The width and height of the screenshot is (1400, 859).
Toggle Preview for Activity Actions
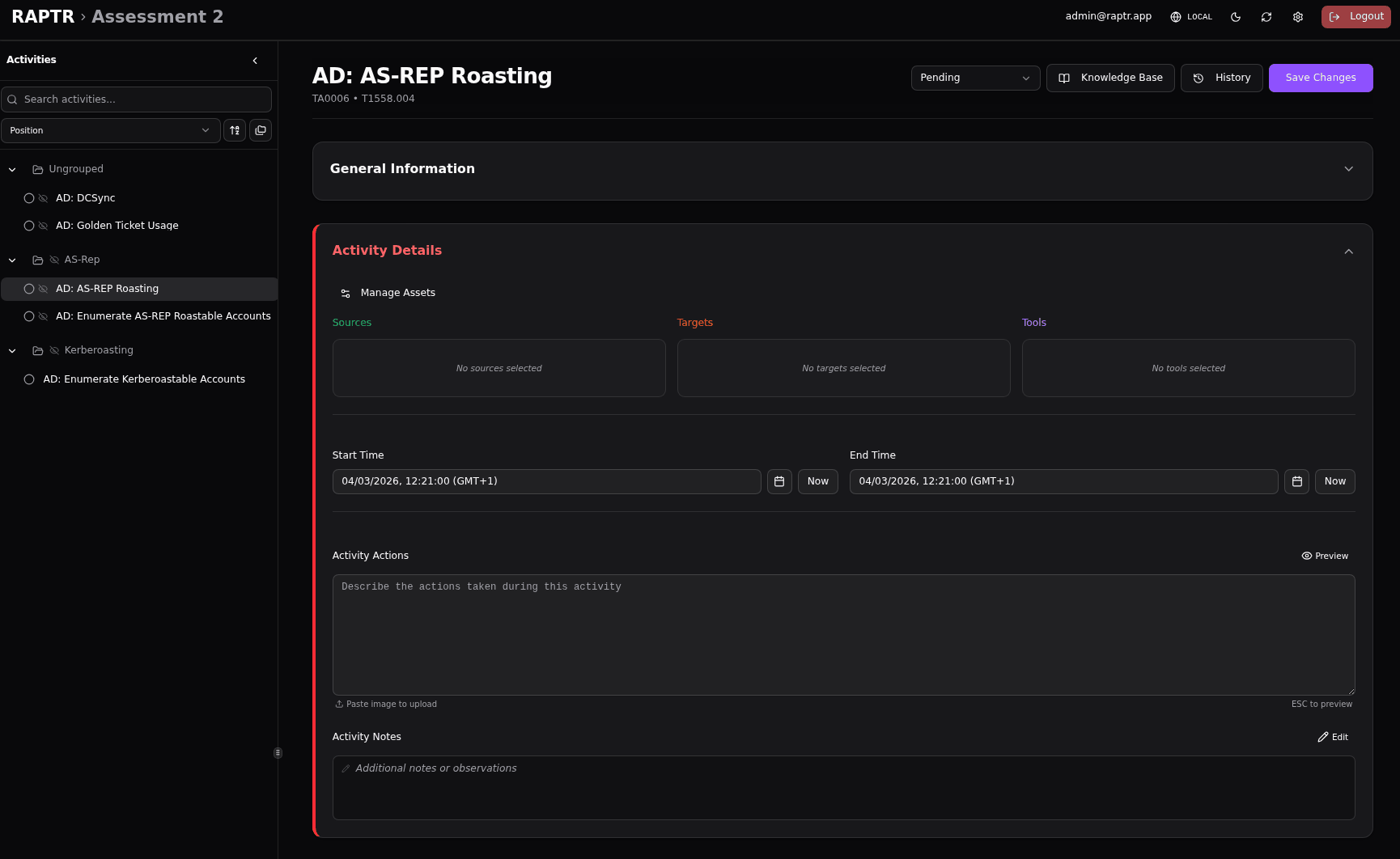click(1325, 556)
